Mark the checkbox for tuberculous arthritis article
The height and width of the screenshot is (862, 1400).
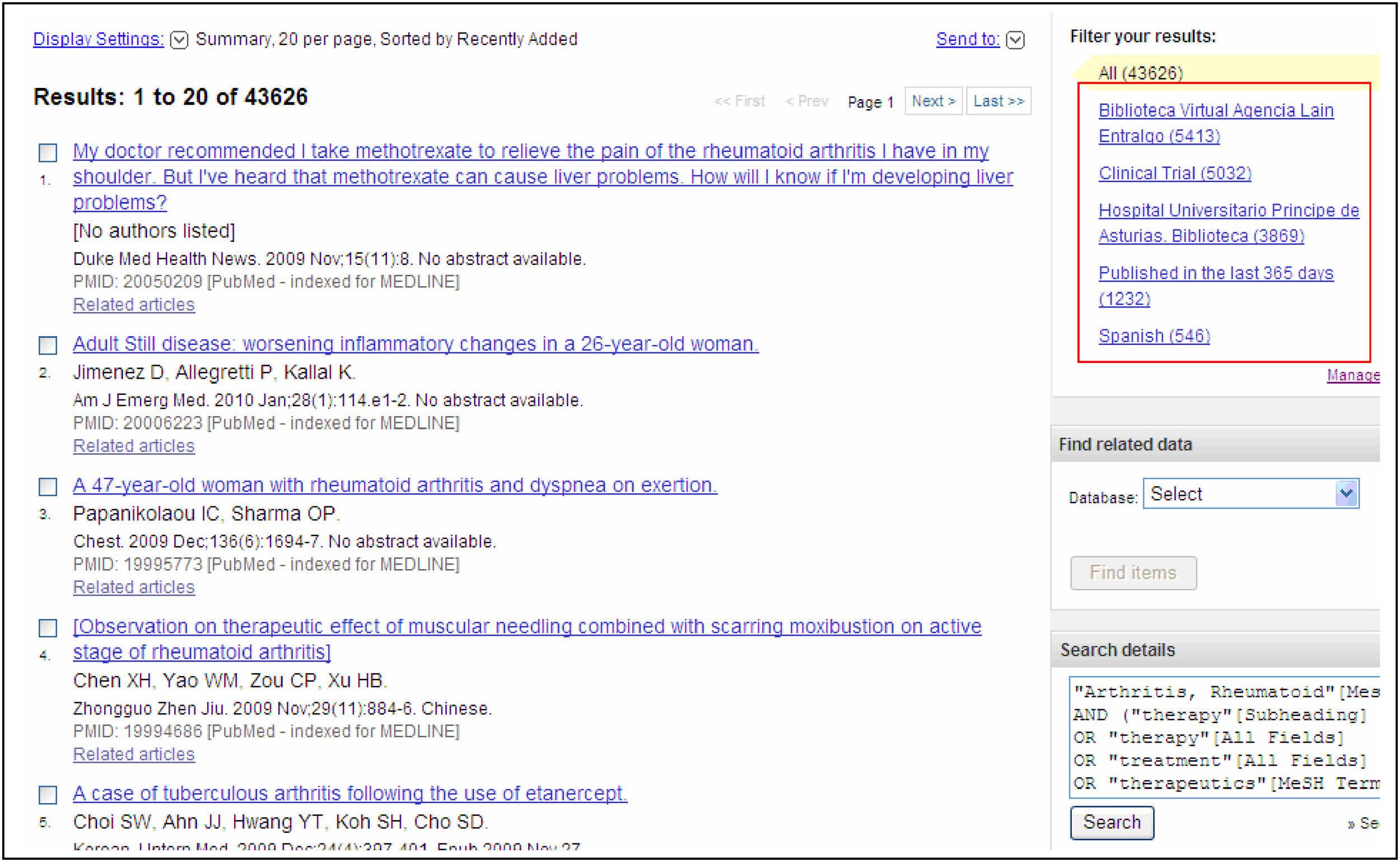click(x=48, y=794)
